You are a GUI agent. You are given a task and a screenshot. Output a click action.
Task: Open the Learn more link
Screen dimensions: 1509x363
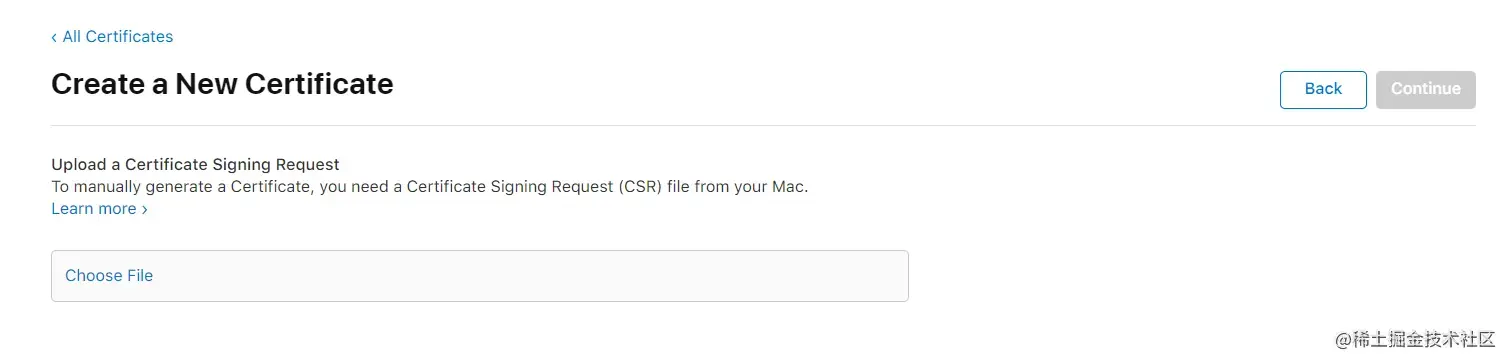(x=99, y=209)
